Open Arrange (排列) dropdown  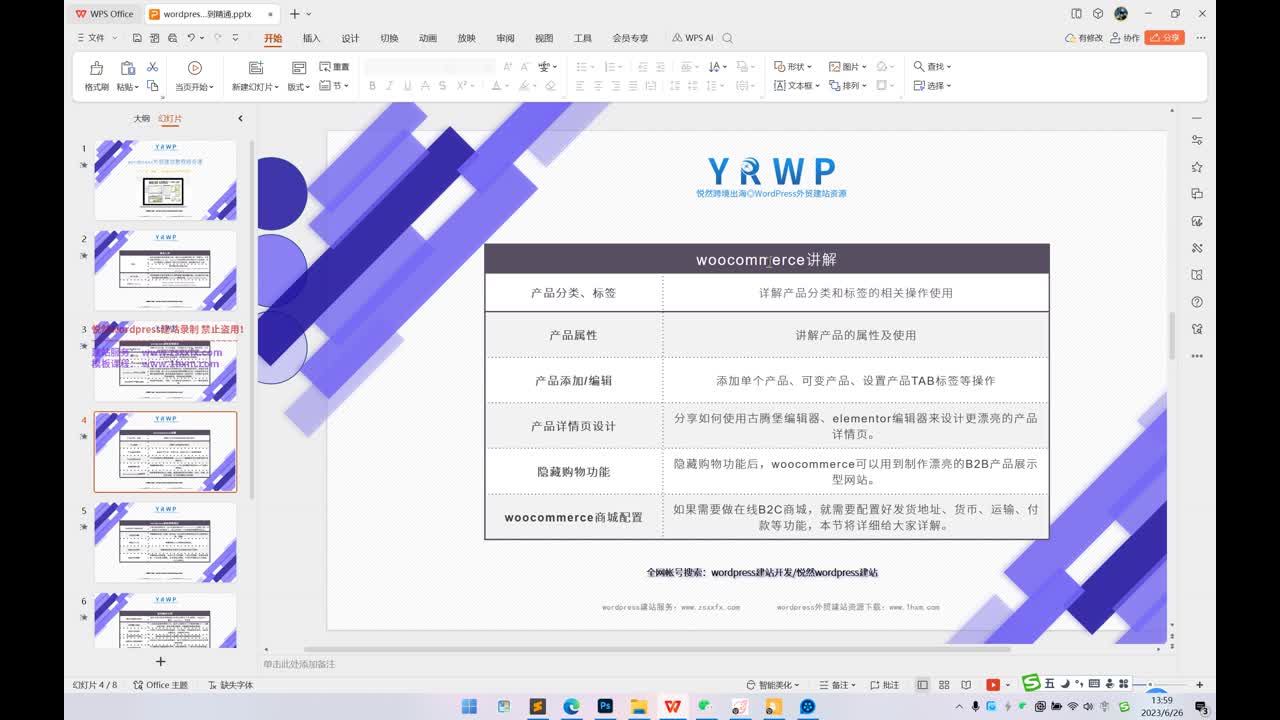[x=848, y=86]
